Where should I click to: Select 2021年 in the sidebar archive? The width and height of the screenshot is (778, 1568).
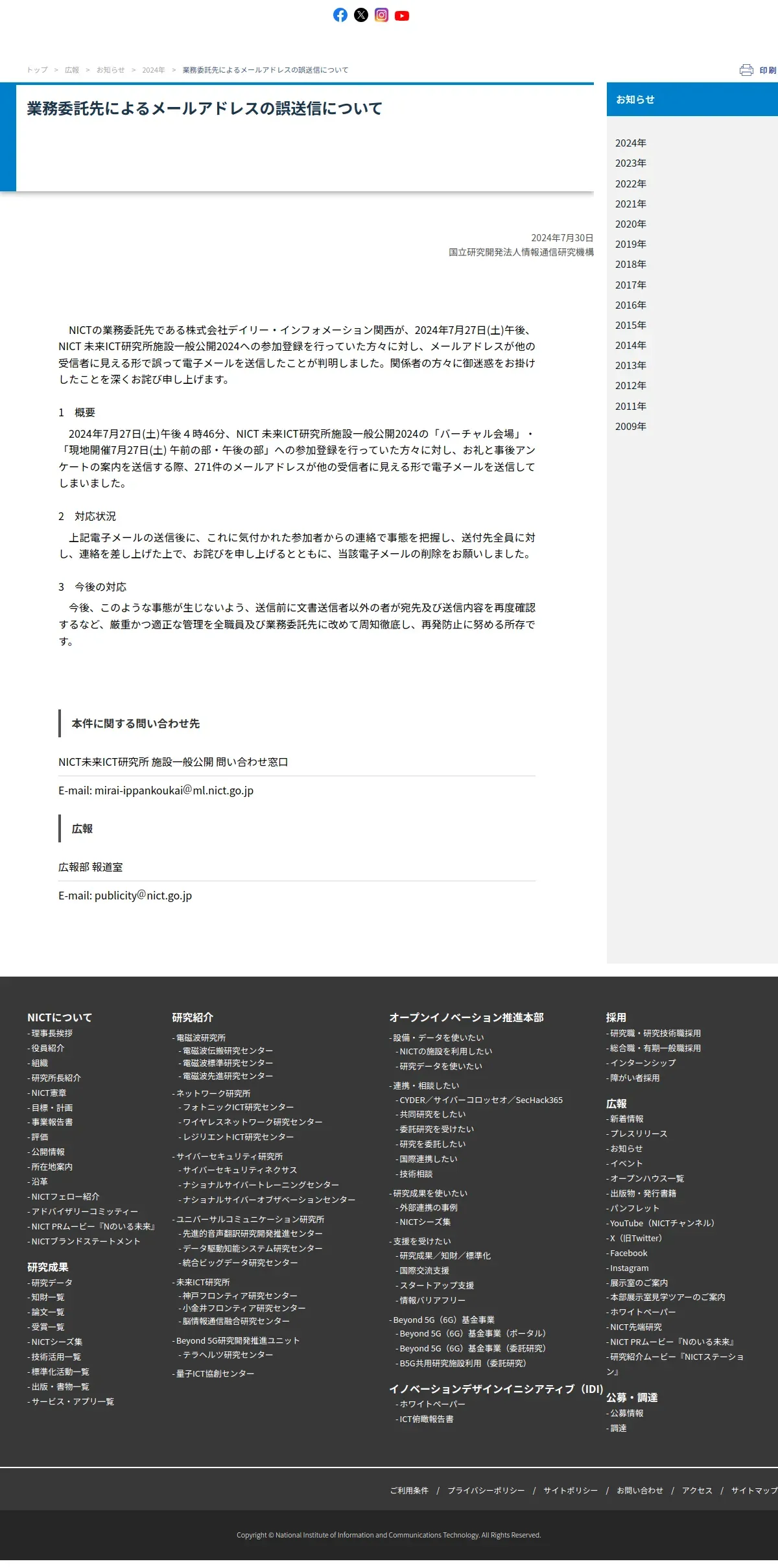(x=631, y=204)
